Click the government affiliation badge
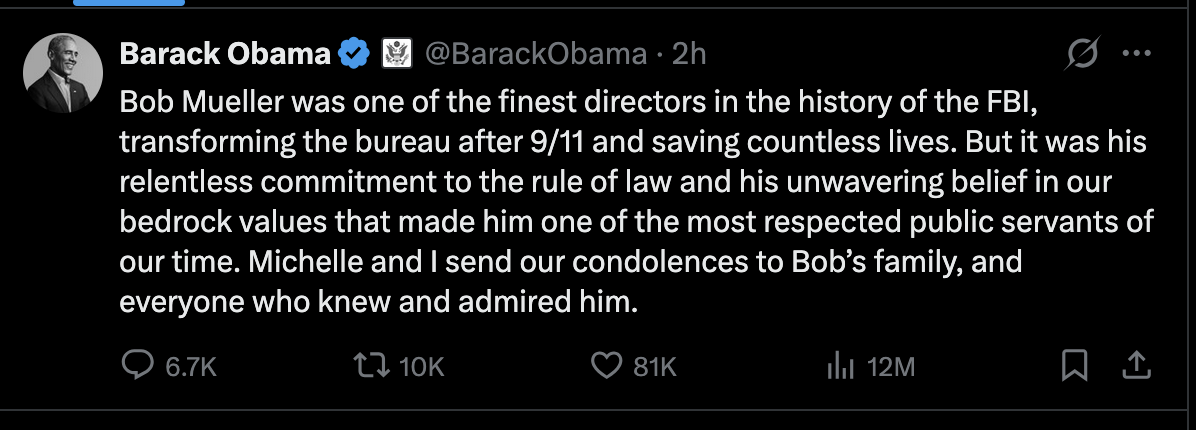This screenshot has height=430, width=1196. (397, 54)
